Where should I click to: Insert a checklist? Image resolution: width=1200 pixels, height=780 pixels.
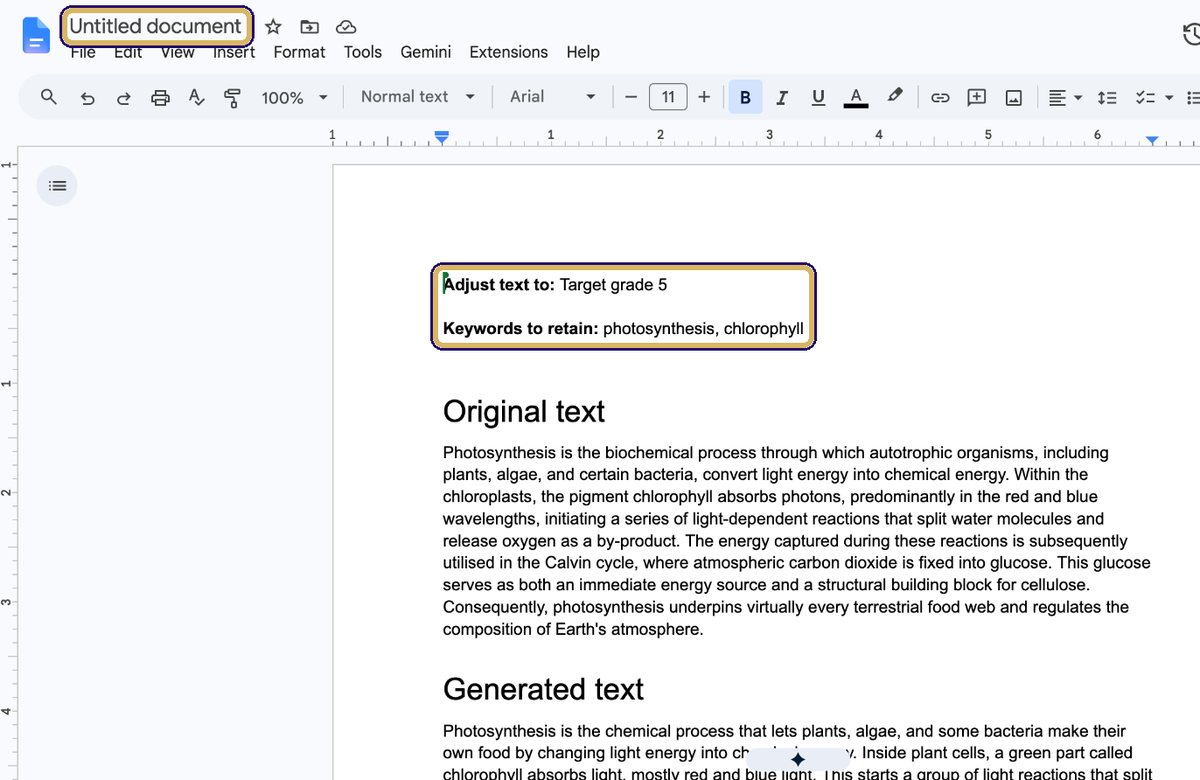click(1145, 97)
